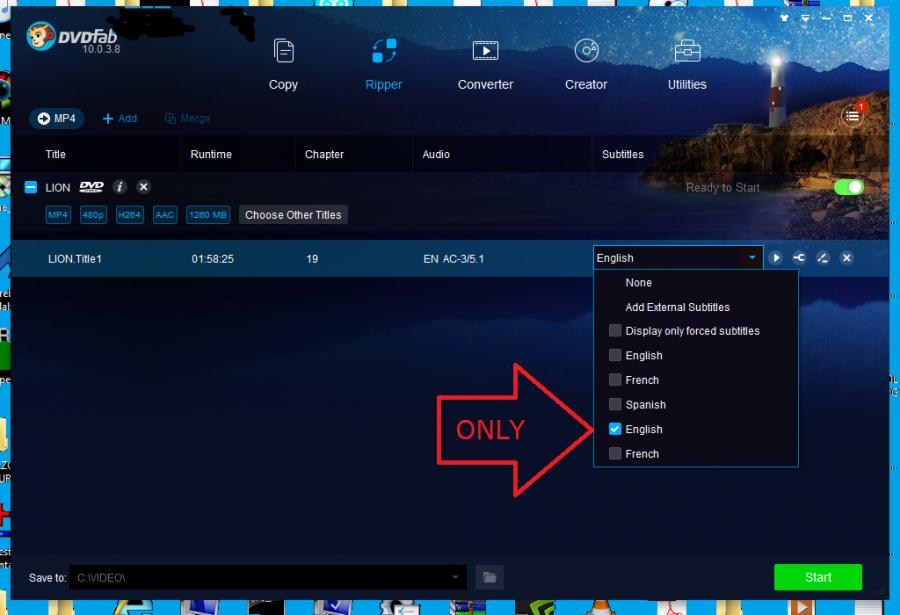Viewport: 900px width, 615px height.
Task: Click the Chapter column header
Action: tap(324, 154)
